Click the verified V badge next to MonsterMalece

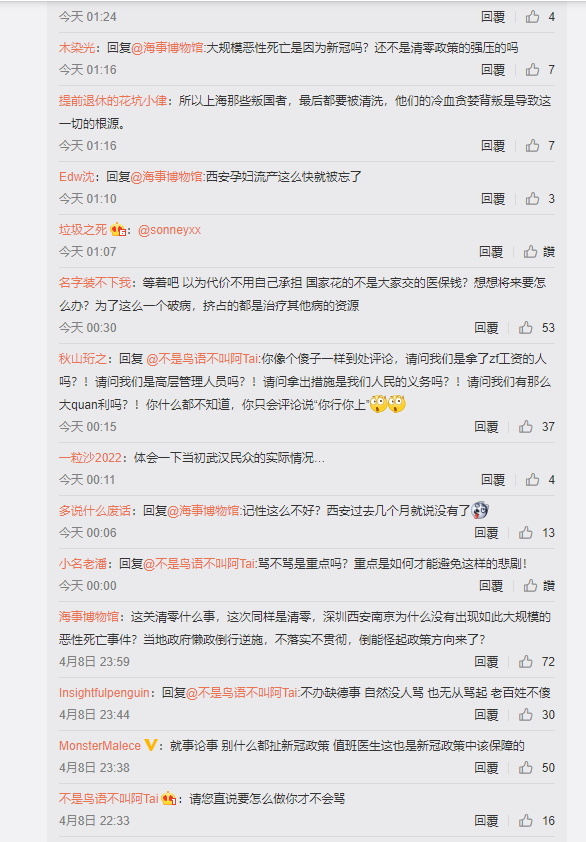[x=151, y=745]
